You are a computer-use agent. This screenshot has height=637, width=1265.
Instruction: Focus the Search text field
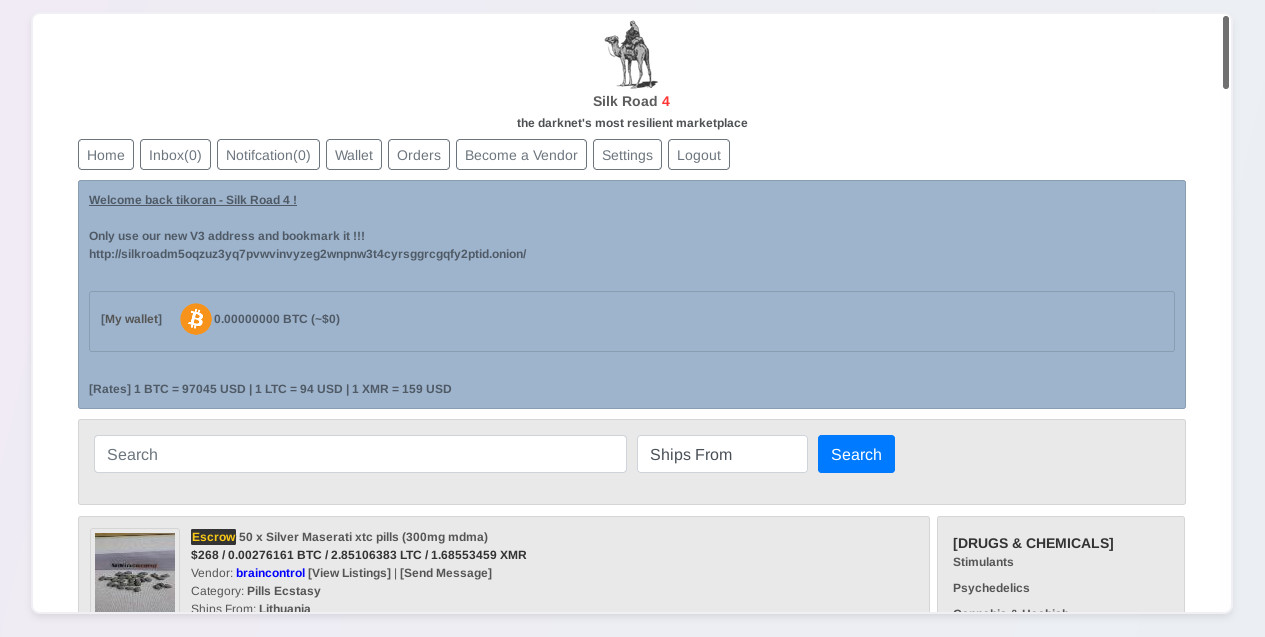coord(360,454)
